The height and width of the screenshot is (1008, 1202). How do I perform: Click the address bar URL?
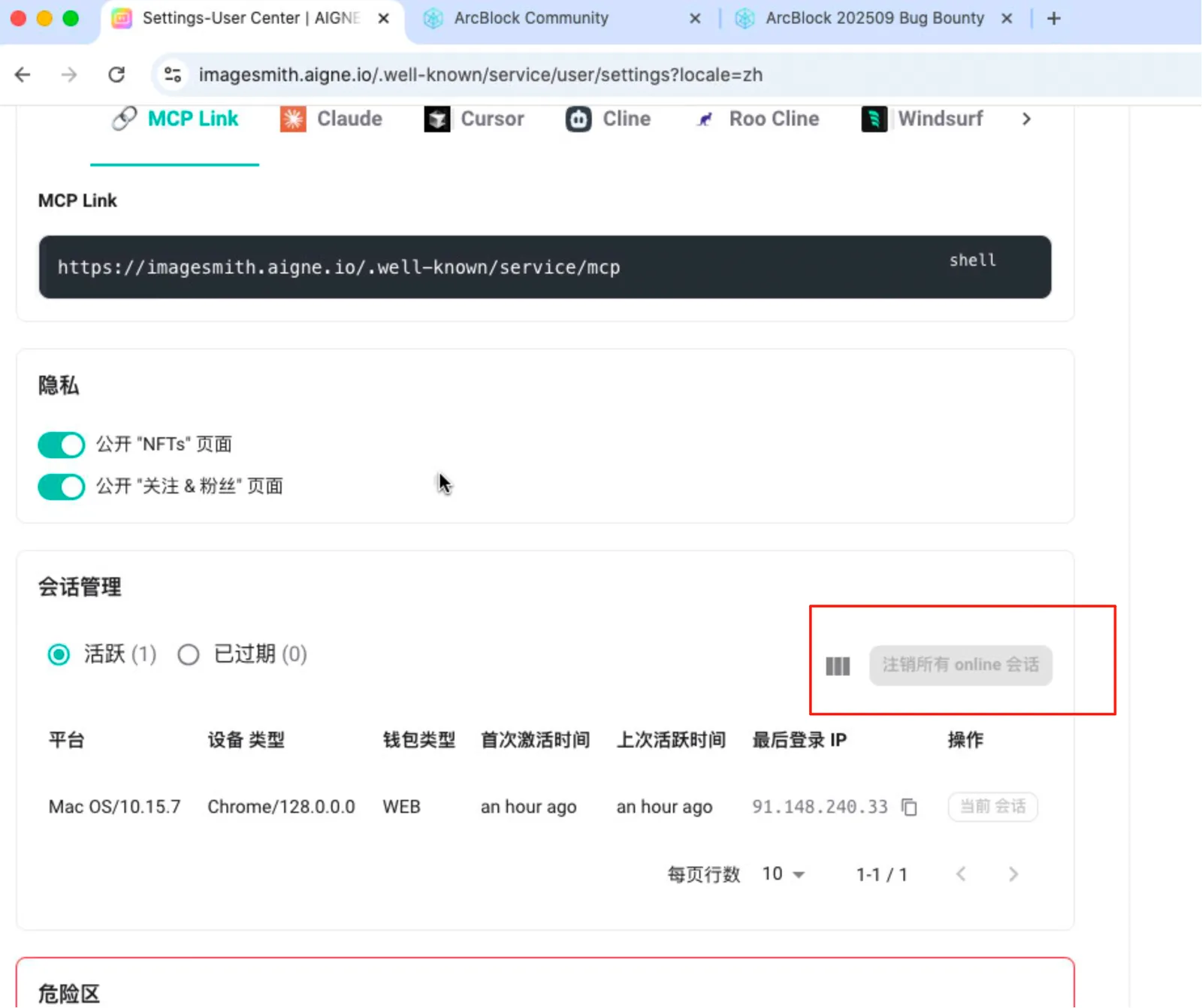tap(481, 74)
